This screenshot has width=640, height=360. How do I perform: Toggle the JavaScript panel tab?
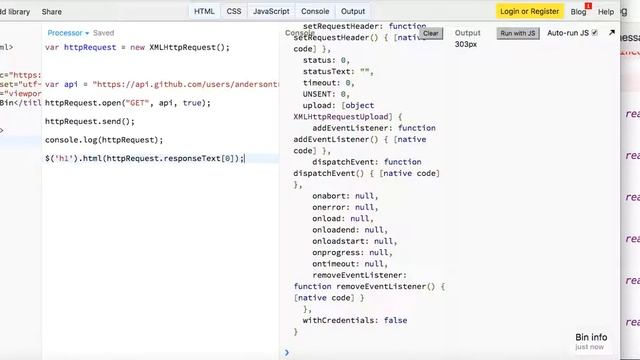271,11
